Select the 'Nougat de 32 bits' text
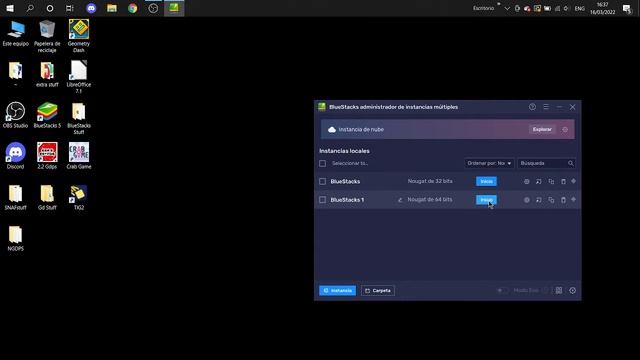Viewport: 640px width, 360px height. coord(430,181)
